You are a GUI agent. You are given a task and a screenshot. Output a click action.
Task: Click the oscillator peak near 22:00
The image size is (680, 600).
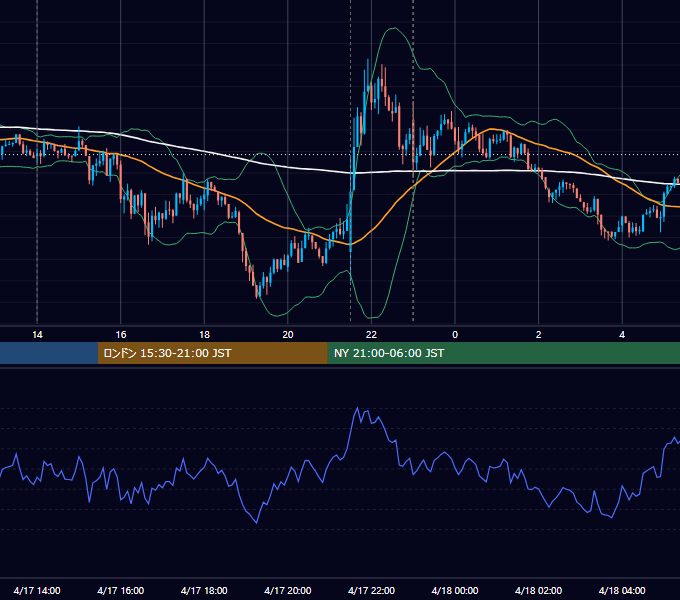357,408
